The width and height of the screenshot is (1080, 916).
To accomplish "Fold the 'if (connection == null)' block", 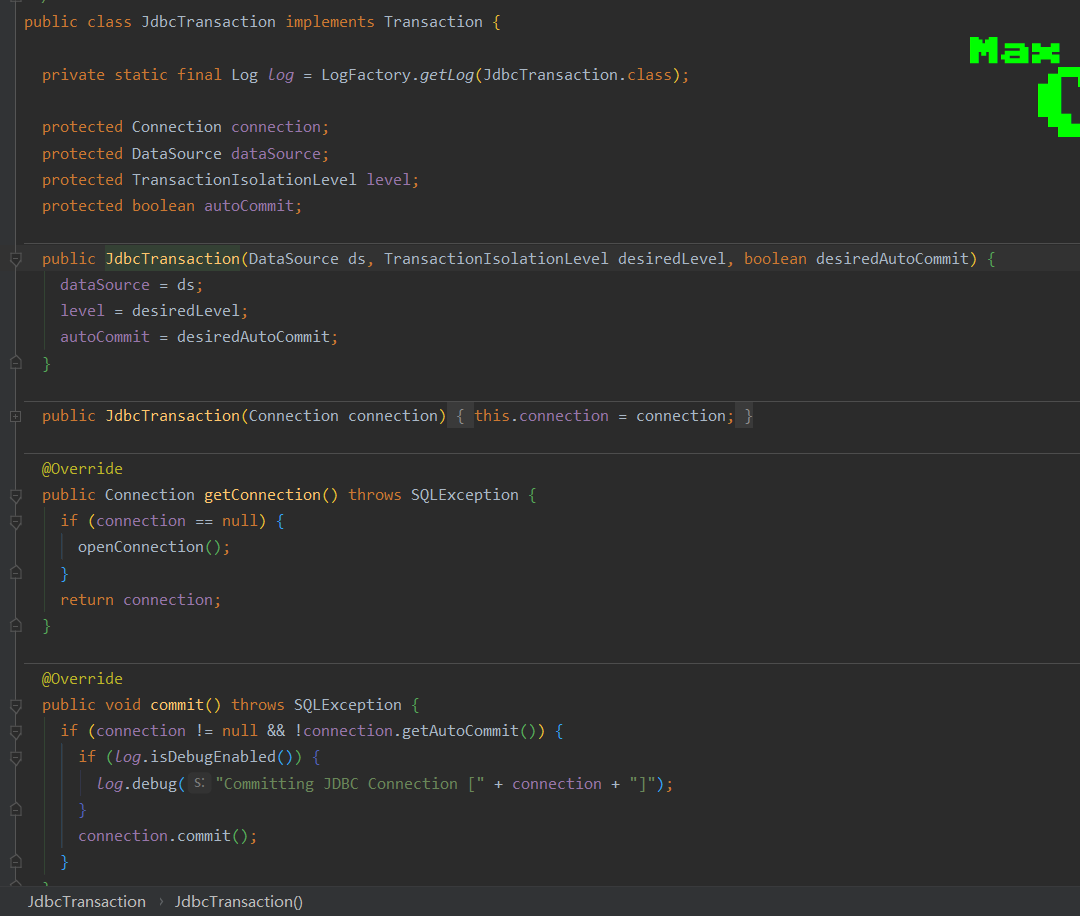I will (16, 521).
